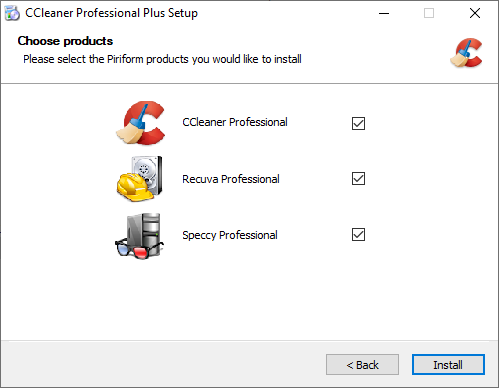Click the CCleaner broom logo beside CCleaner Professional
Viewport: 499px width, 388px height.
click(140, 123)
